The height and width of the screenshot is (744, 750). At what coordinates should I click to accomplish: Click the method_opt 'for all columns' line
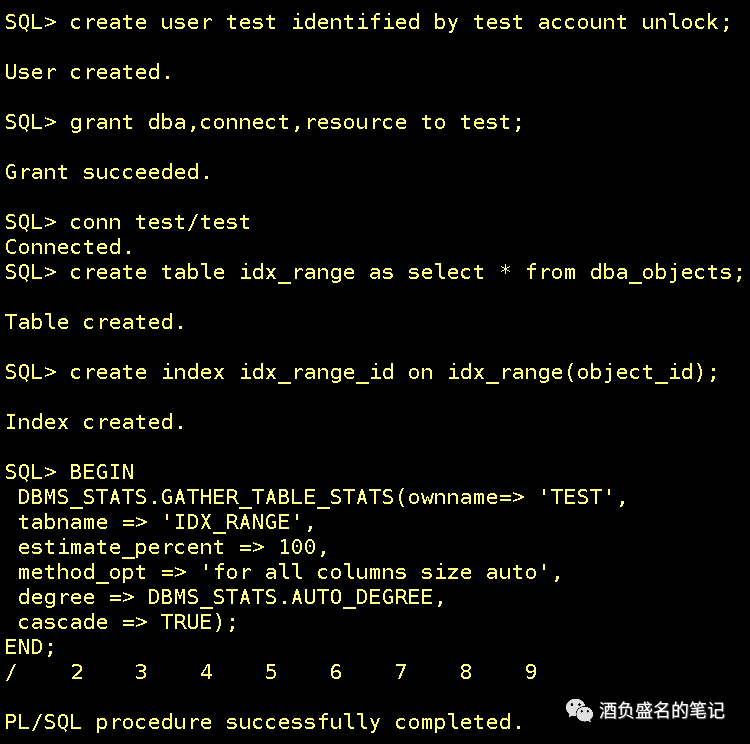(x=290, y=572)
